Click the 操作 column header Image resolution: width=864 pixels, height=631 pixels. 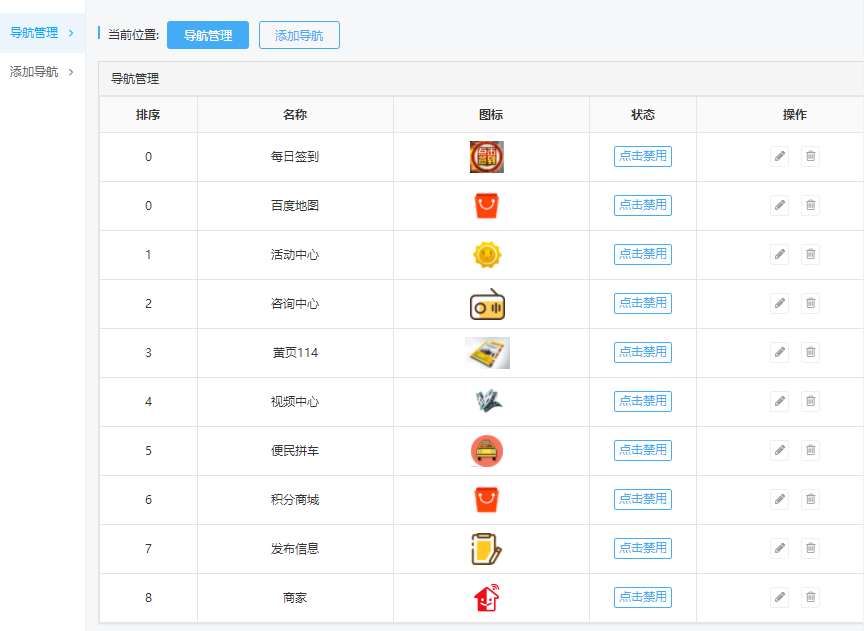tap(795, 115)
